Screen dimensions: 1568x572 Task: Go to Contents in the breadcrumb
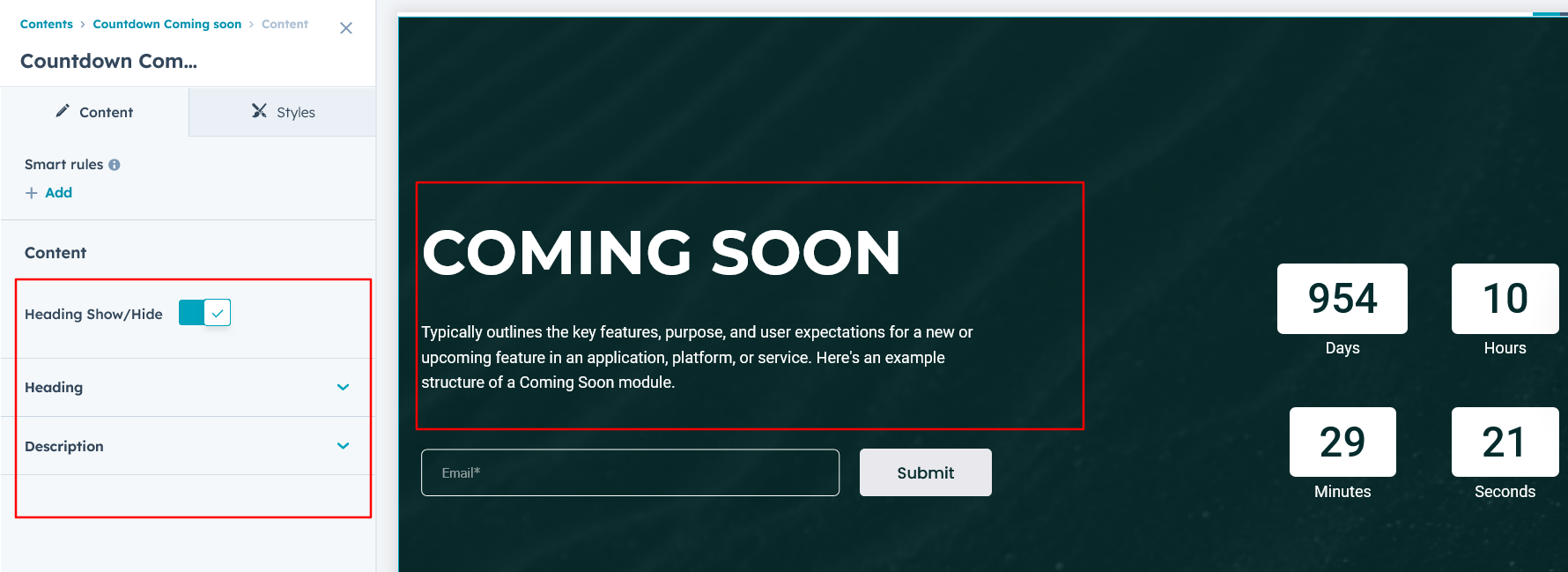tap(47, 24)
